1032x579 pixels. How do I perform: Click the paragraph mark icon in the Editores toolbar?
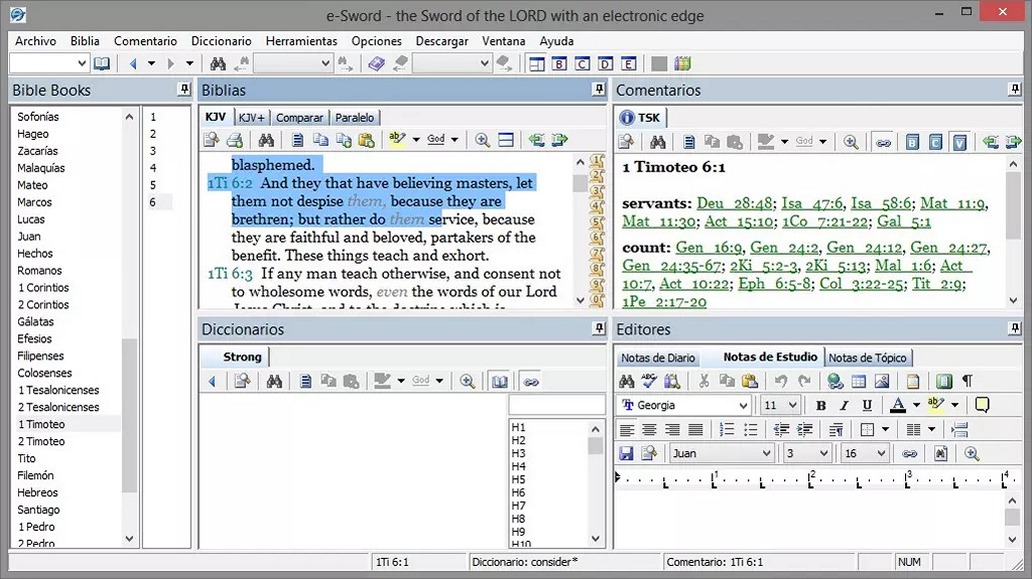point(968,381)
